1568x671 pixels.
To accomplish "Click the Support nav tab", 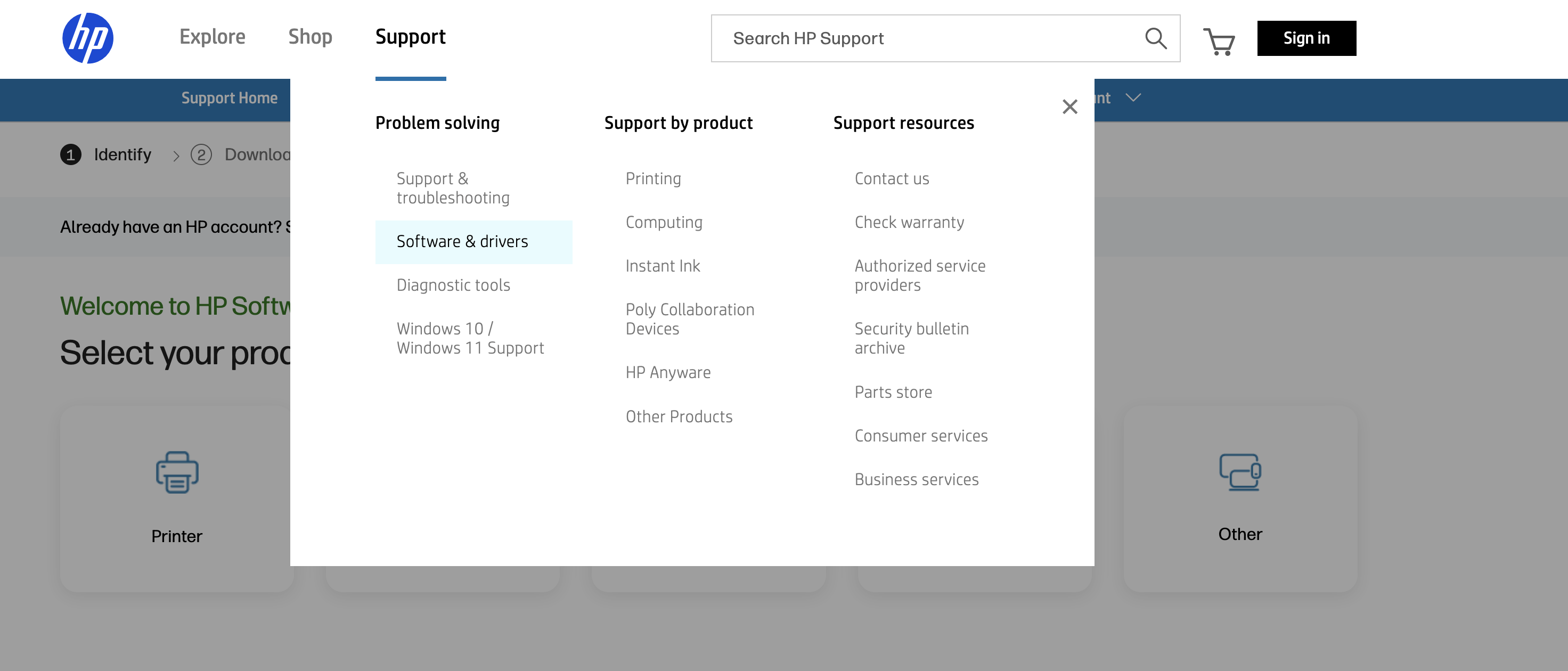I will [x=410, y=37].
